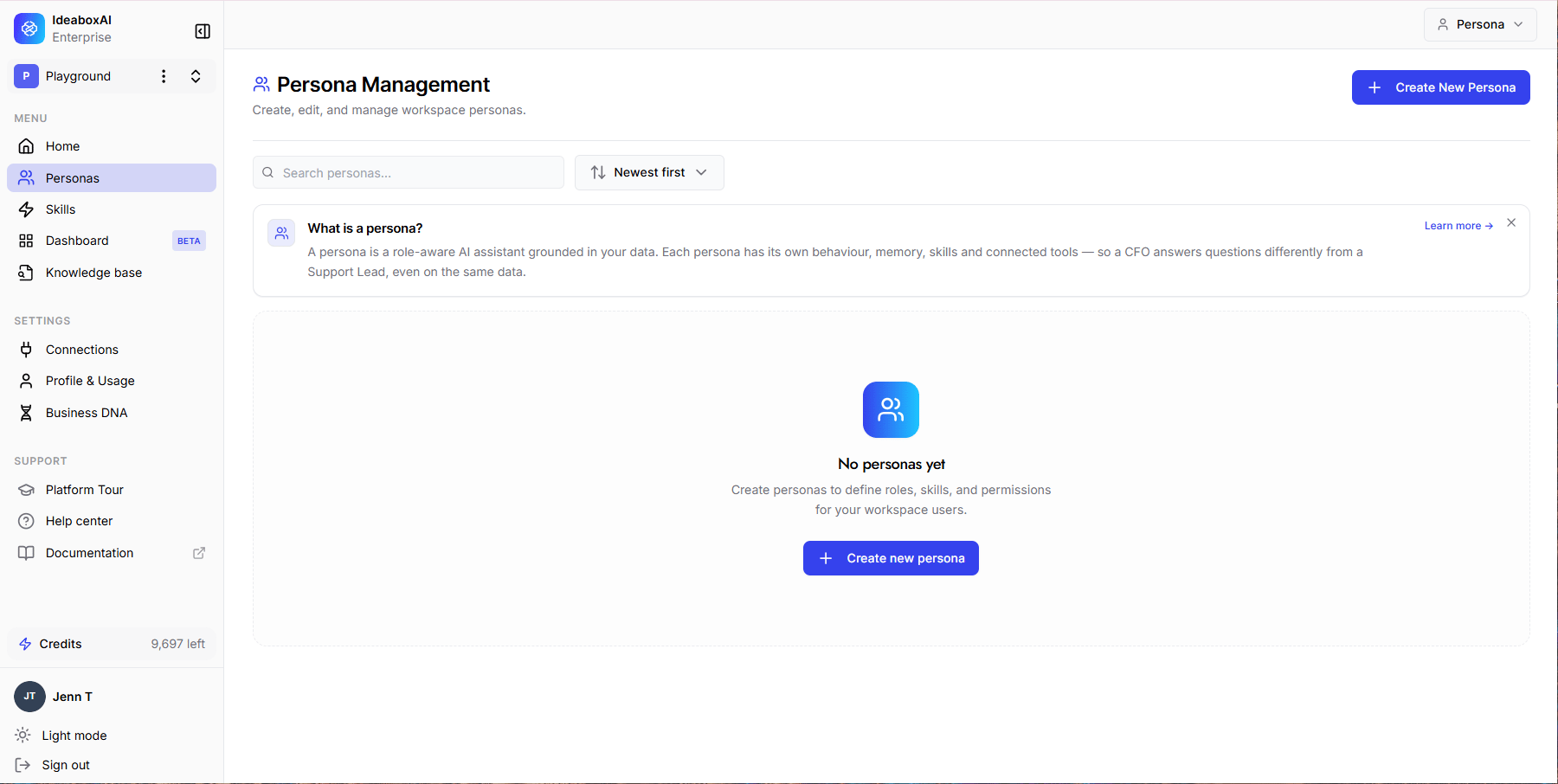This screenshot has height=784, width=1558.
Task: Click Create New Persona button
Action: coord(1441,87)
